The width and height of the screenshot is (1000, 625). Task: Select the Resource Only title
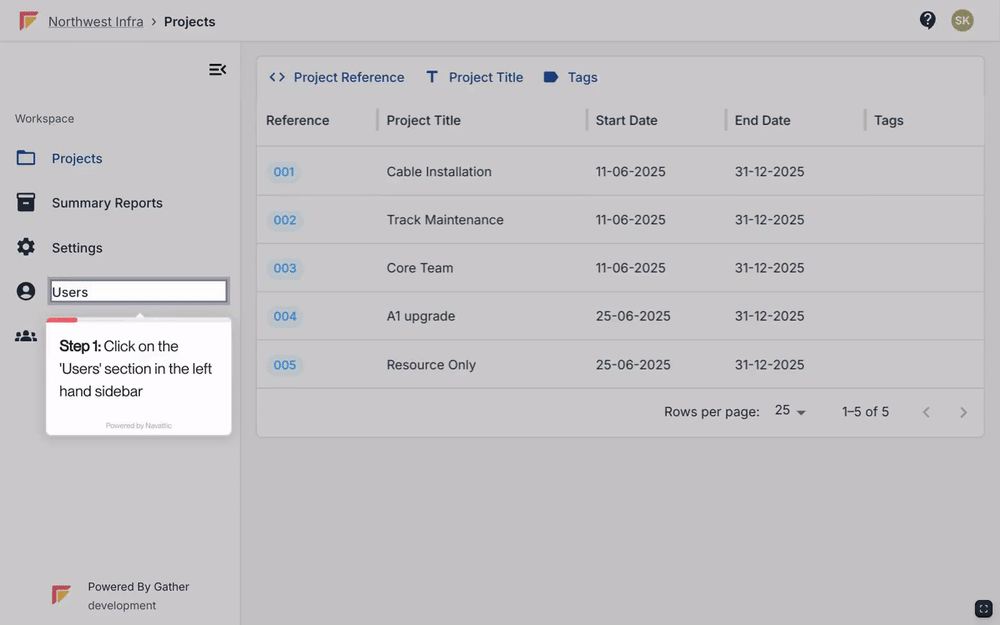point(430,365)
